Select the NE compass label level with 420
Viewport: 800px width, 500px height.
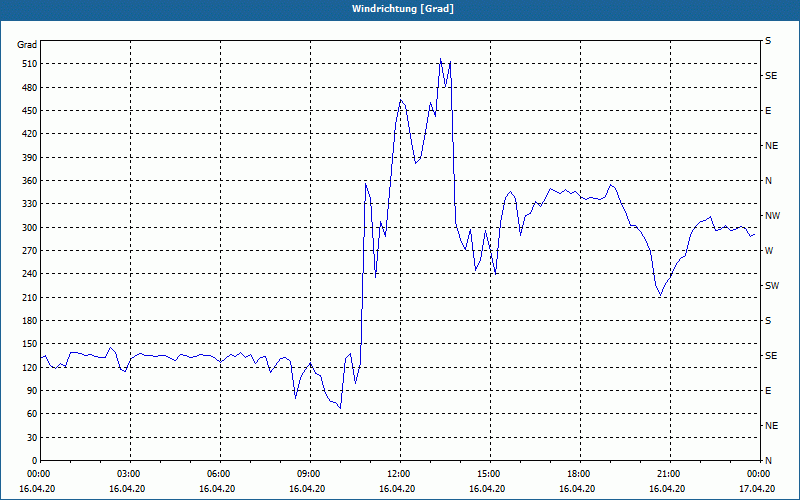(x=771, y=146)
